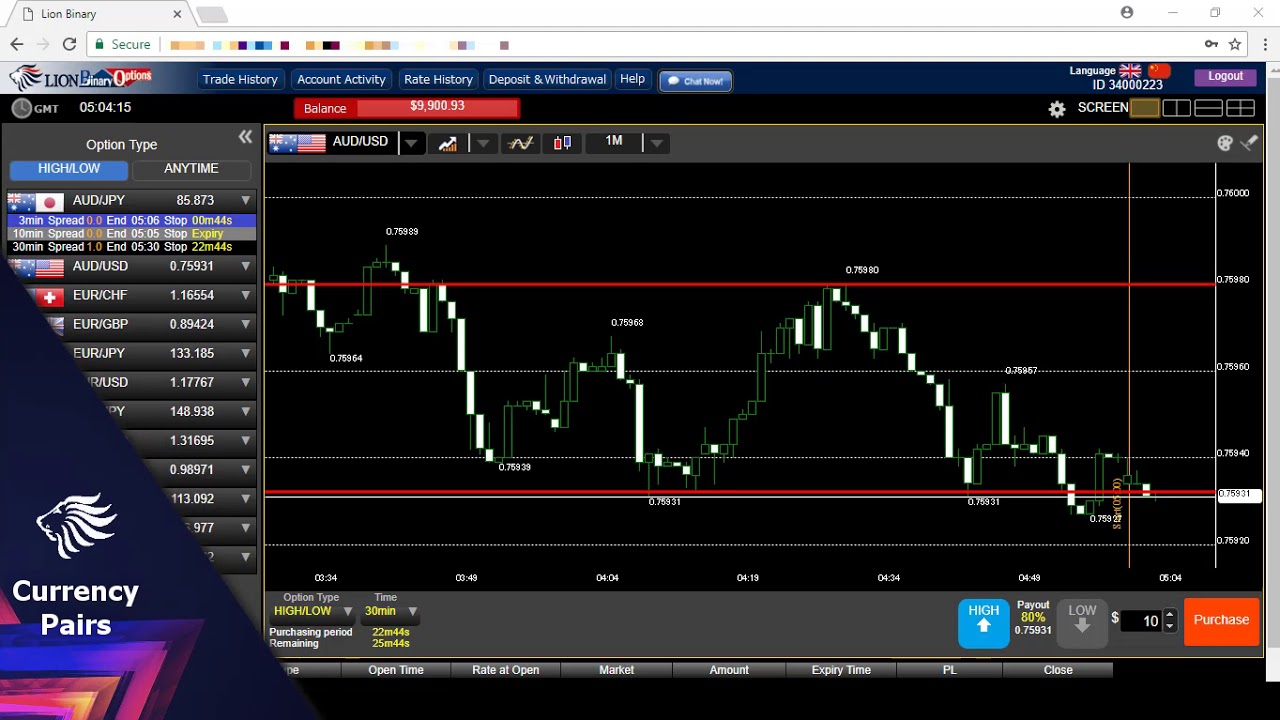Select HIGH/LOW option type
1280x720 pixels.
click(69, 169)
